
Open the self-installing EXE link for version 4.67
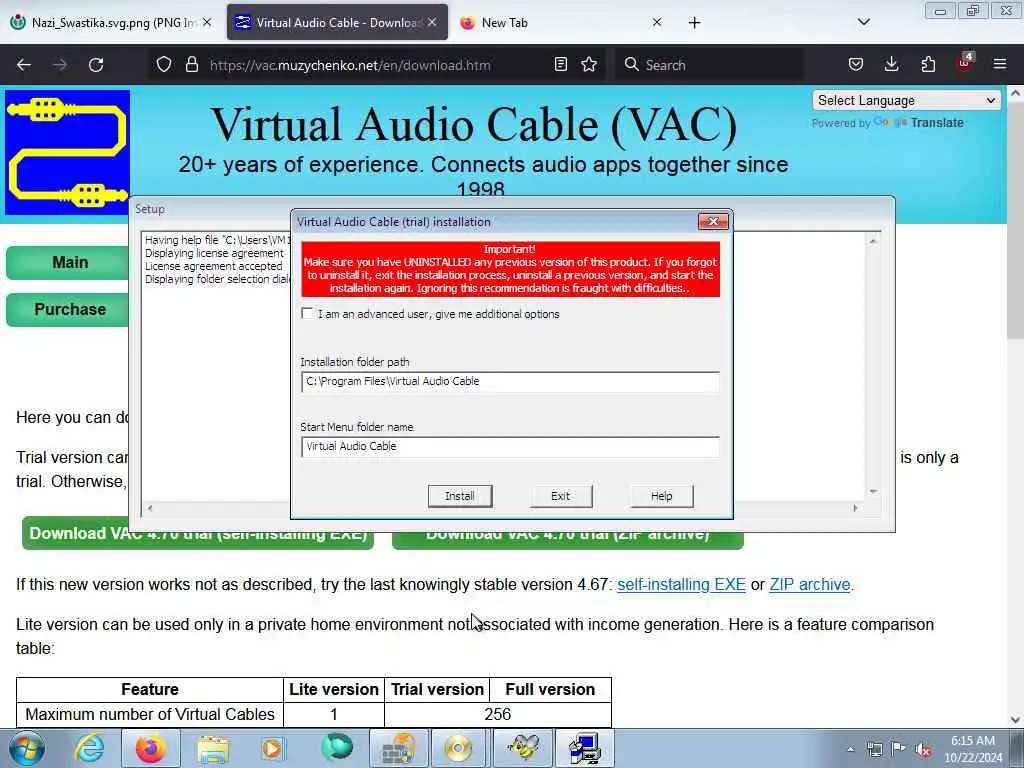pos(681,584)
